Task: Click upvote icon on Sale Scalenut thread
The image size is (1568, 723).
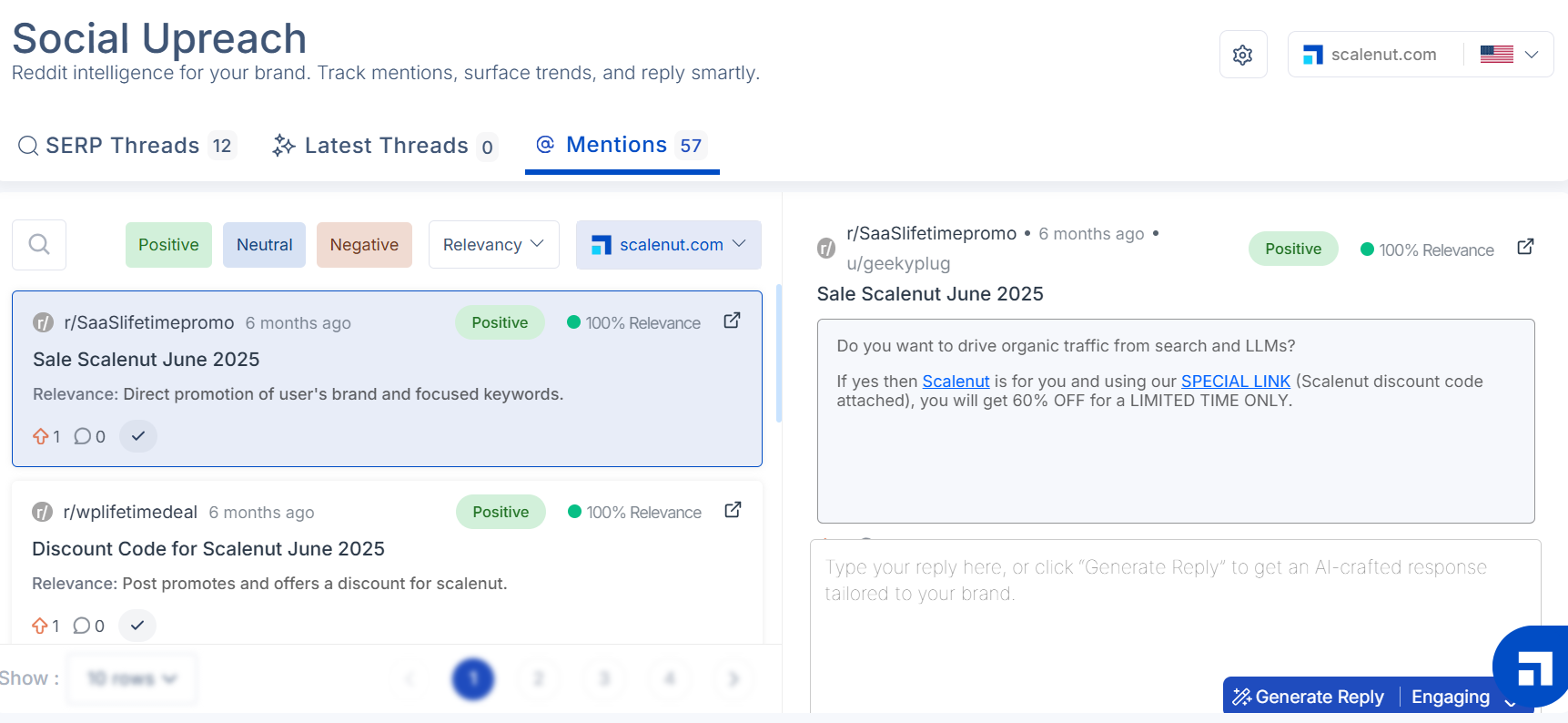Action: pos(41,436)
